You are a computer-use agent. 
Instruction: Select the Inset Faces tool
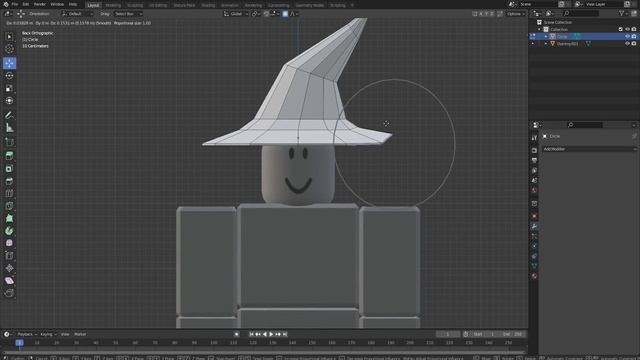[x=9, y=168]
